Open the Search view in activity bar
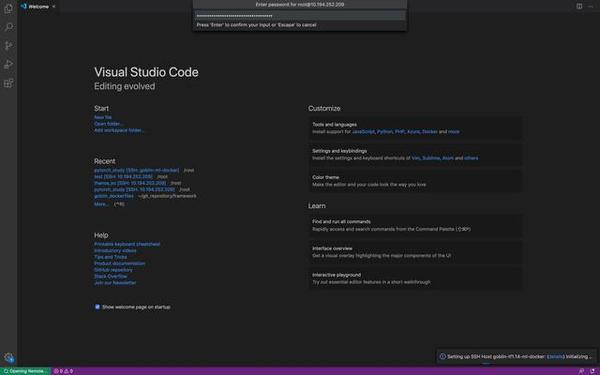600x375 pixels. click(x=8, y=27)
